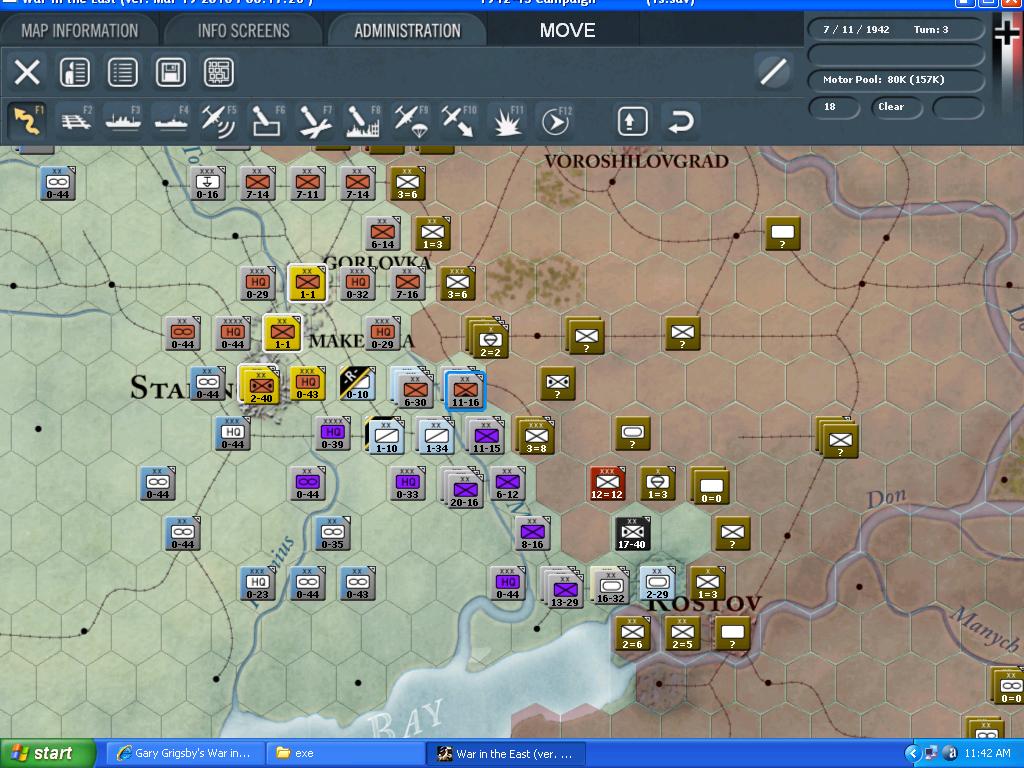Click the F12 end turn icon
The width and height of the screenshot is (1024, 768).
pos(556,121)
